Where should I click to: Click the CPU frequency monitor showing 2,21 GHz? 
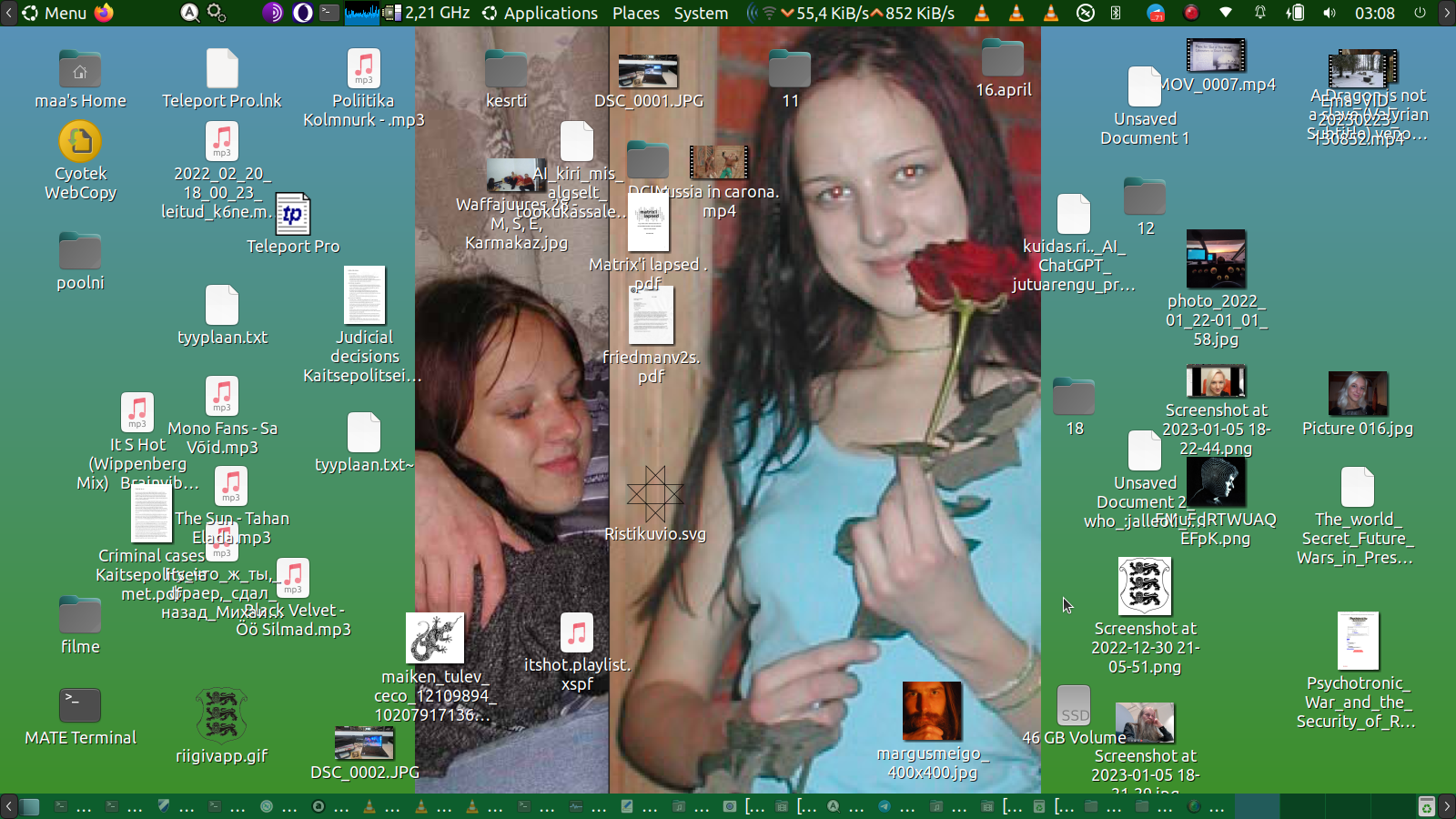pyautogui.click(x=428, y=13)
